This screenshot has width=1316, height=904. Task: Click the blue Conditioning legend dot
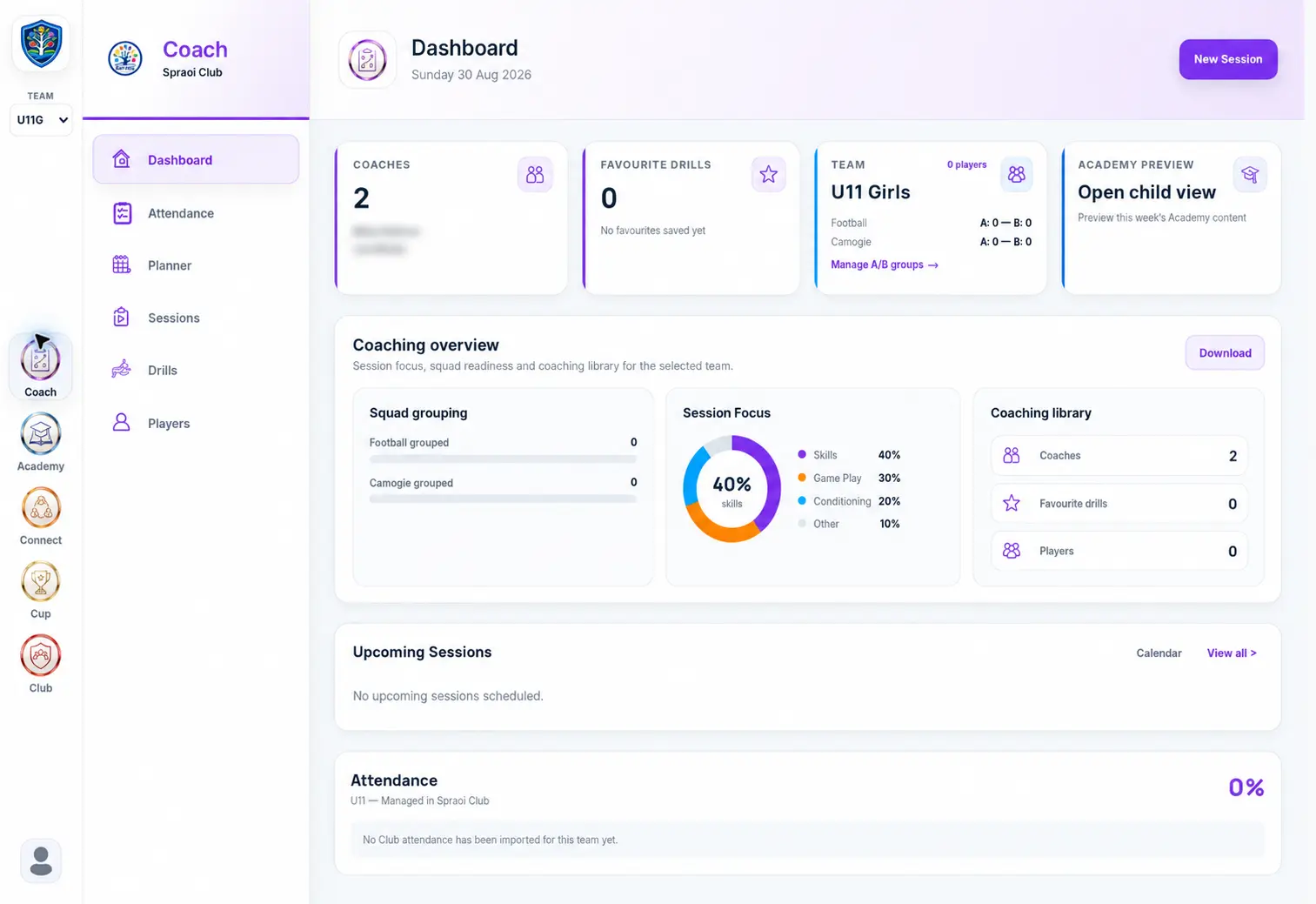[x=802, y=500]
